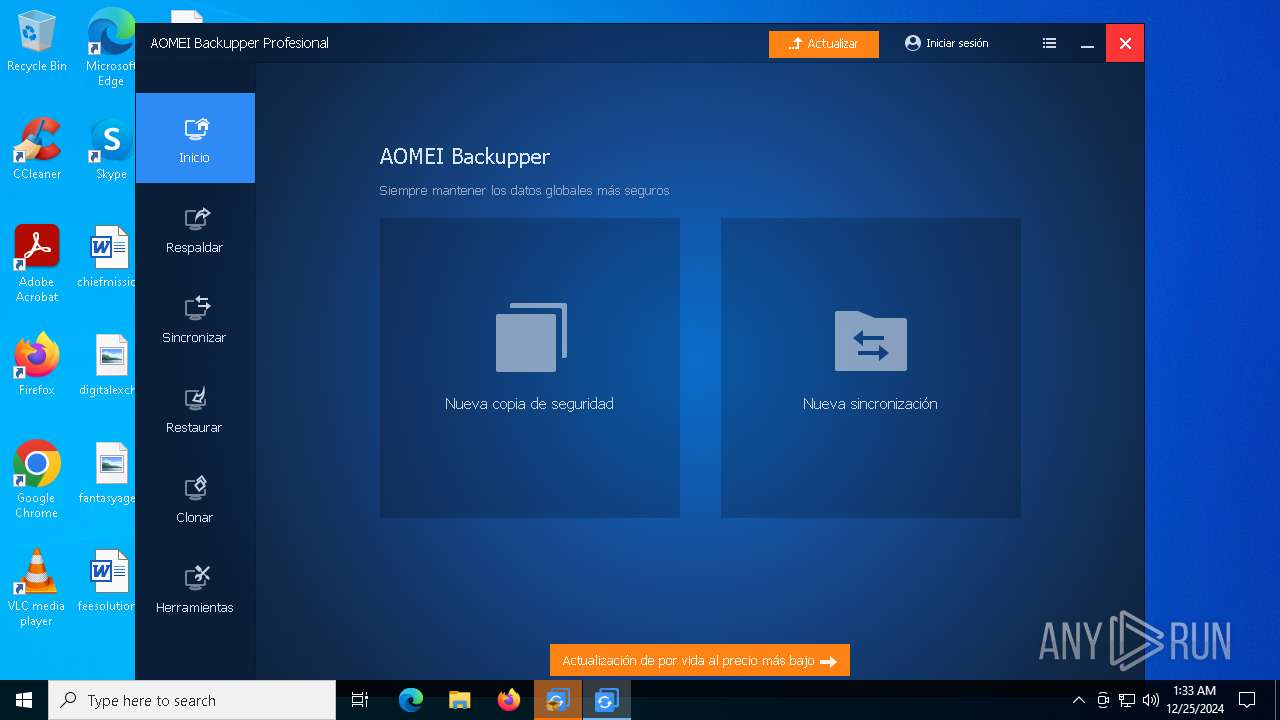1280x720 pixels.
Task: Open the chiefmission Word document
Action: coord(108,256)
